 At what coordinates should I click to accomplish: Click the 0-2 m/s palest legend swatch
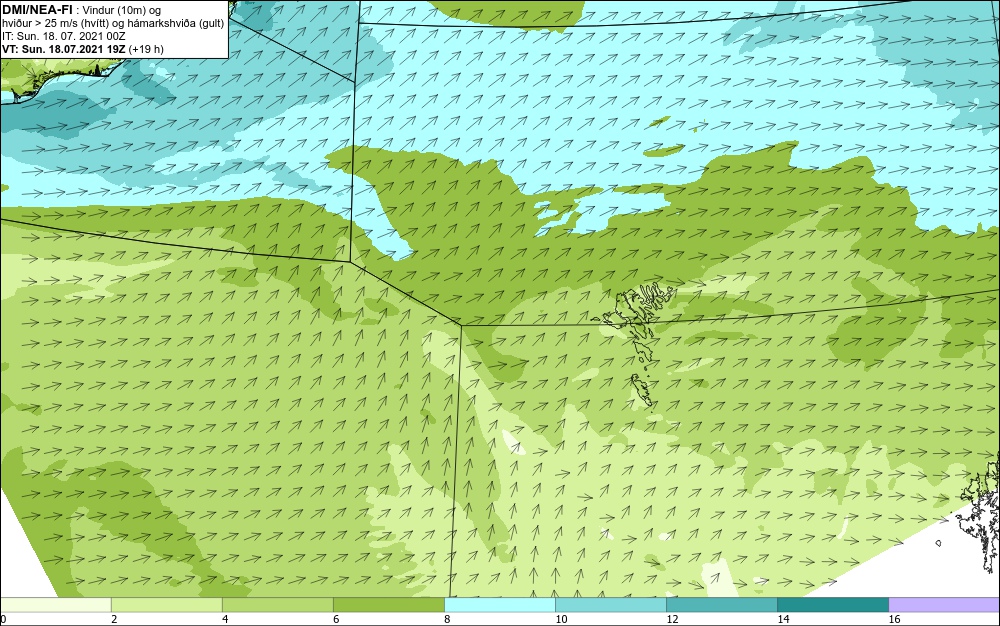click(x=55, y=605)
